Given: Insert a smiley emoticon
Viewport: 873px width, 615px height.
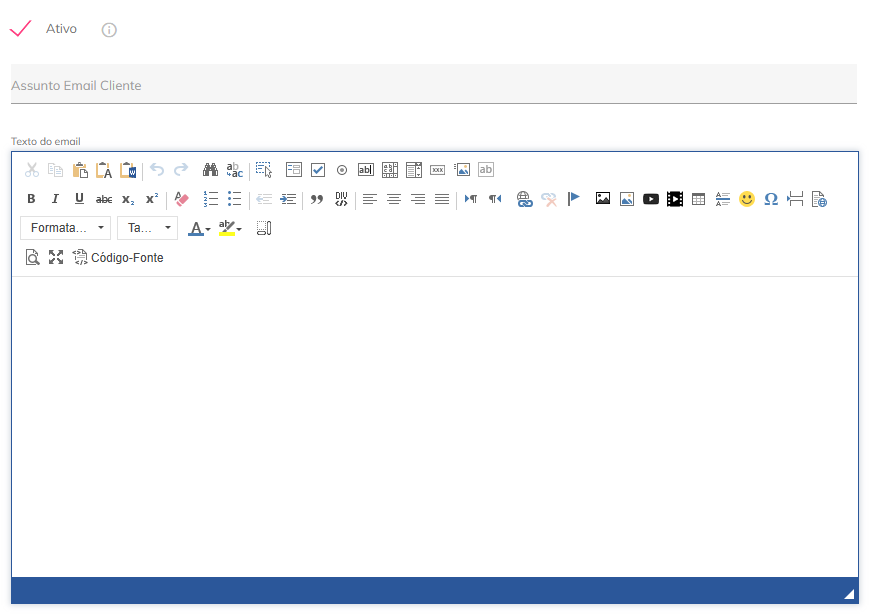Looking at the screenshot, I should coord(746,199).
